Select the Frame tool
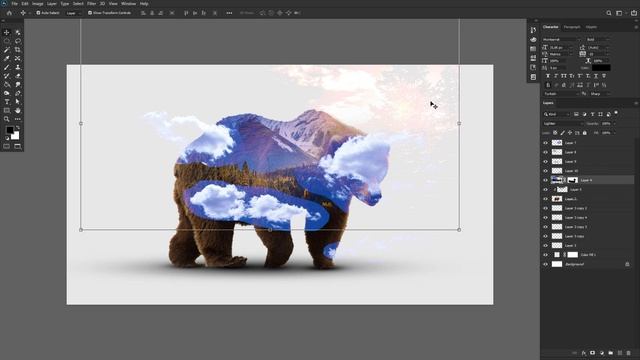 click(x=18, y=58)
